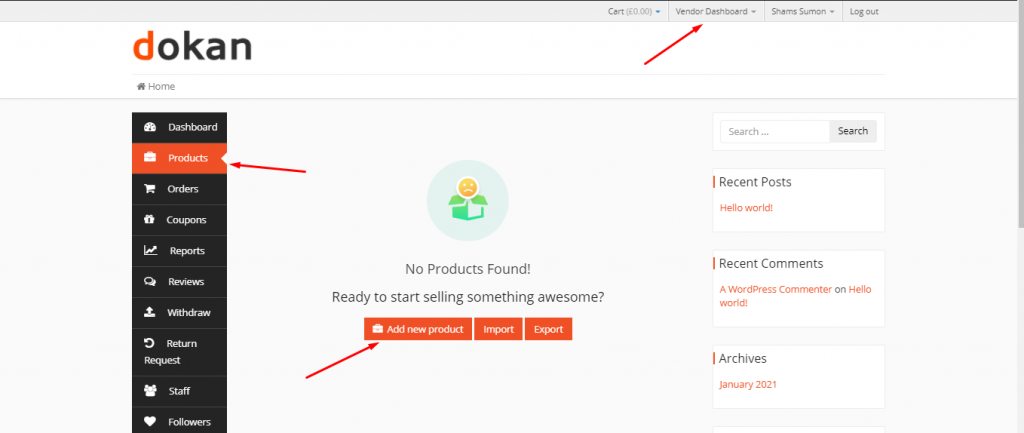Click the Import button
The height and width of the screenshot is (433, 1024).
click(498, 329)
